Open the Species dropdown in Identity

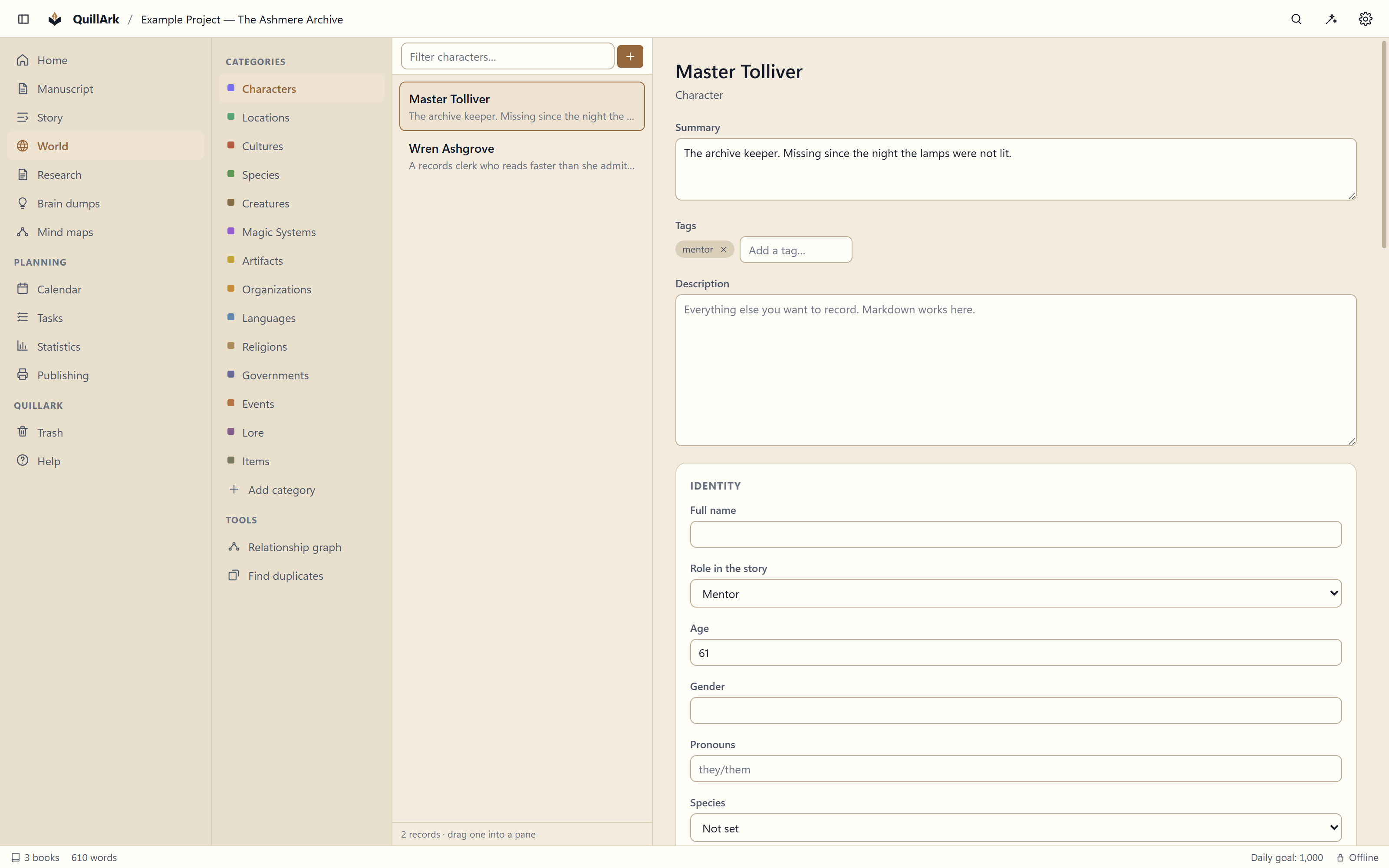point(1015,828)
